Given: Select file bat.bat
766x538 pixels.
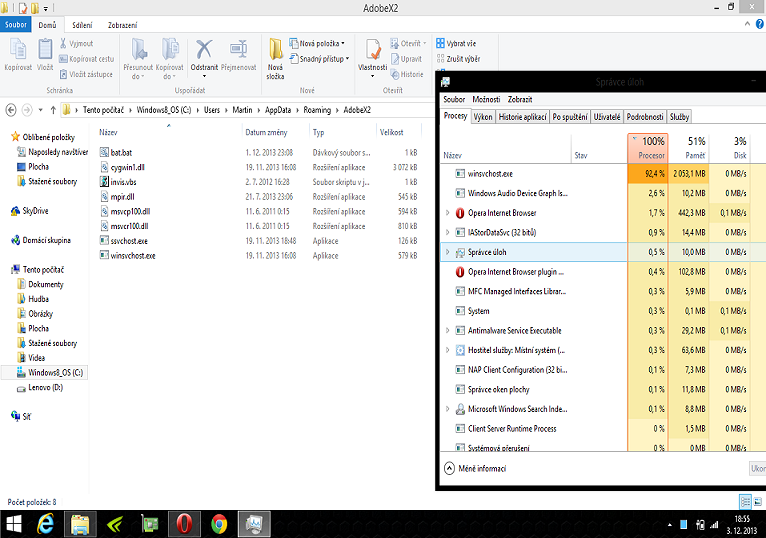Looking at the screenshot, I should [121, 152].
